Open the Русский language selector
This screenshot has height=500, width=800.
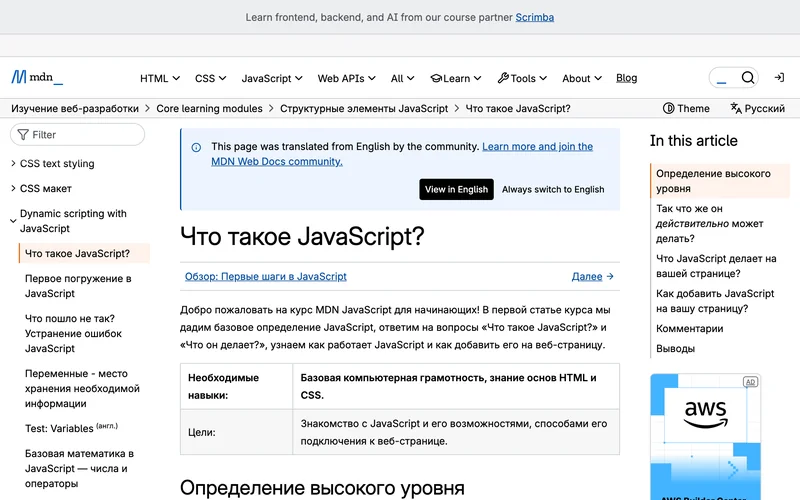point(757,109)
